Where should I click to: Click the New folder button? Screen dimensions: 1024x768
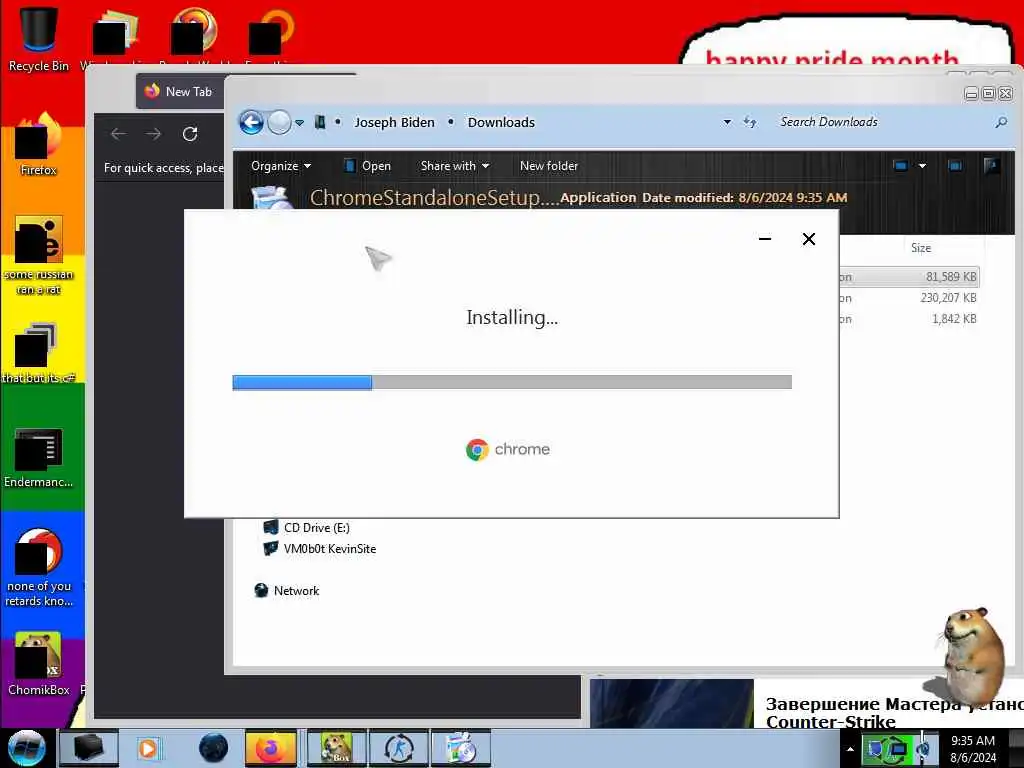[549, 166]
